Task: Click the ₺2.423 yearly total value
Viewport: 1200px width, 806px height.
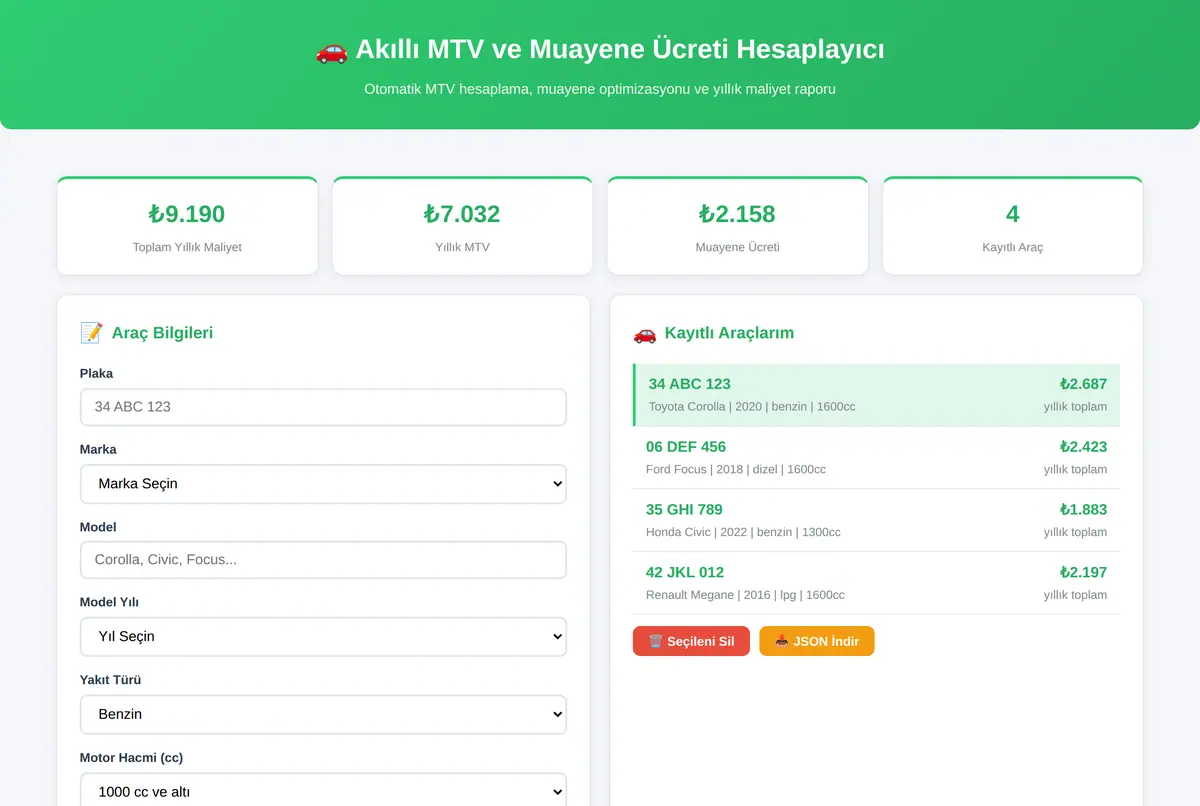Action: click(x=1083, y=447)
